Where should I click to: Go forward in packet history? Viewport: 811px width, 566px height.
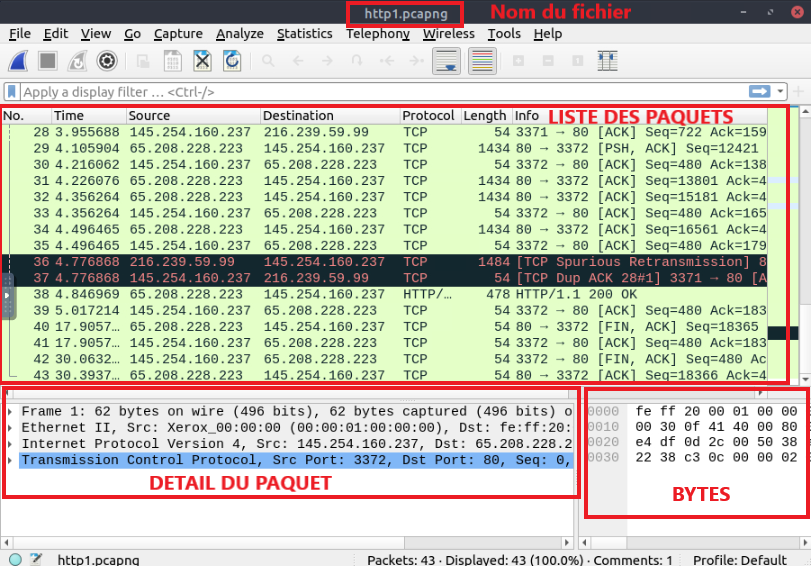(327, 61)
